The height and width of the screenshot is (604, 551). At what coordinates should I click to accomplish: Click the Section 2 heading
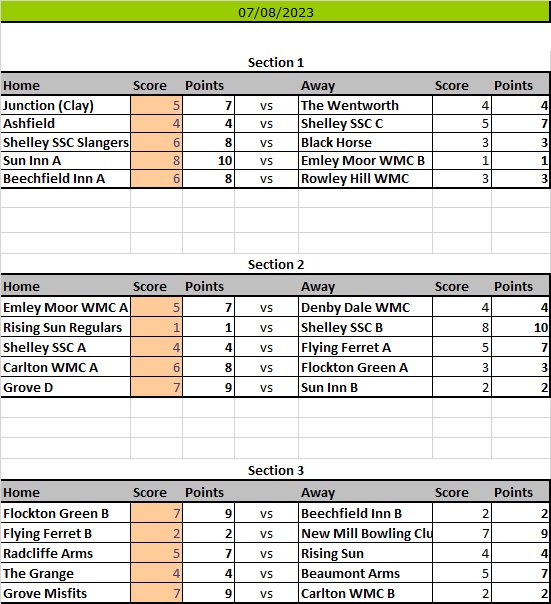coord(276,264)
